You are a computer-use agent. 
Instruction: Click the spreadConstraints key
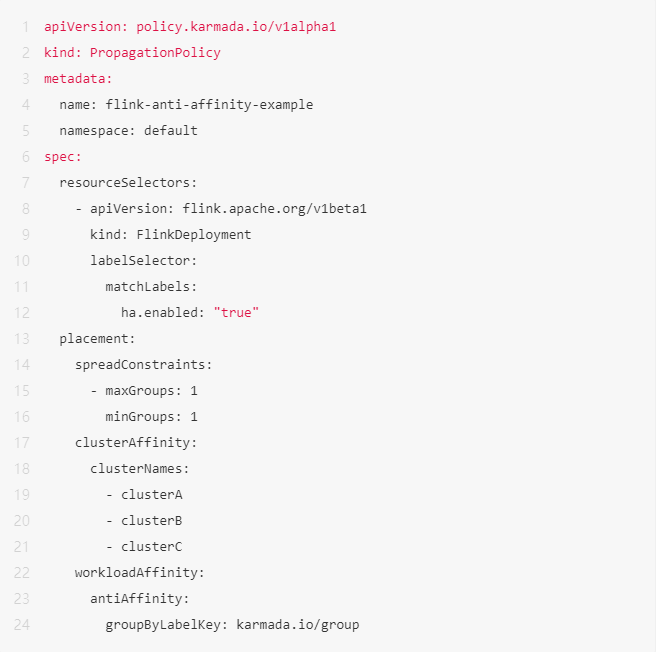[x=143, y=364]
